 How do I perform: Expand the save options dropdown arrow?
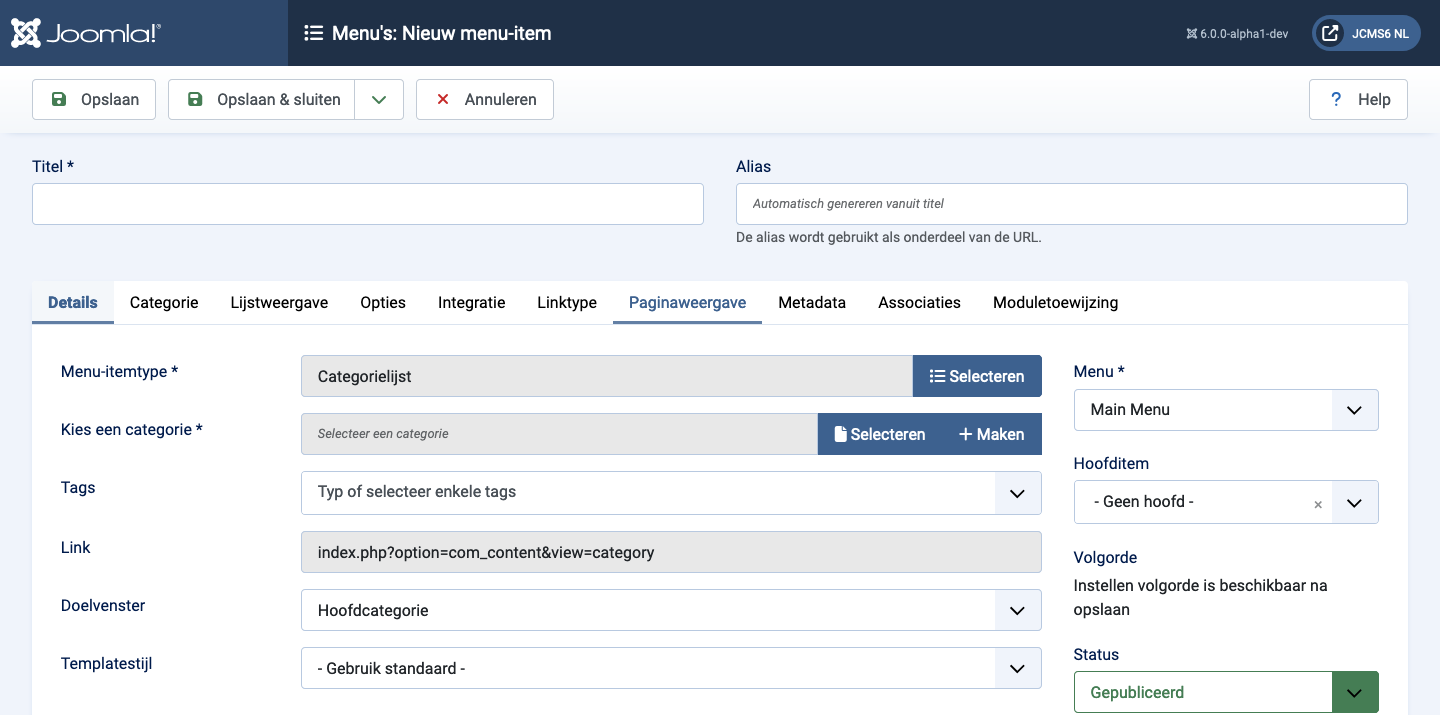[379, 100]
